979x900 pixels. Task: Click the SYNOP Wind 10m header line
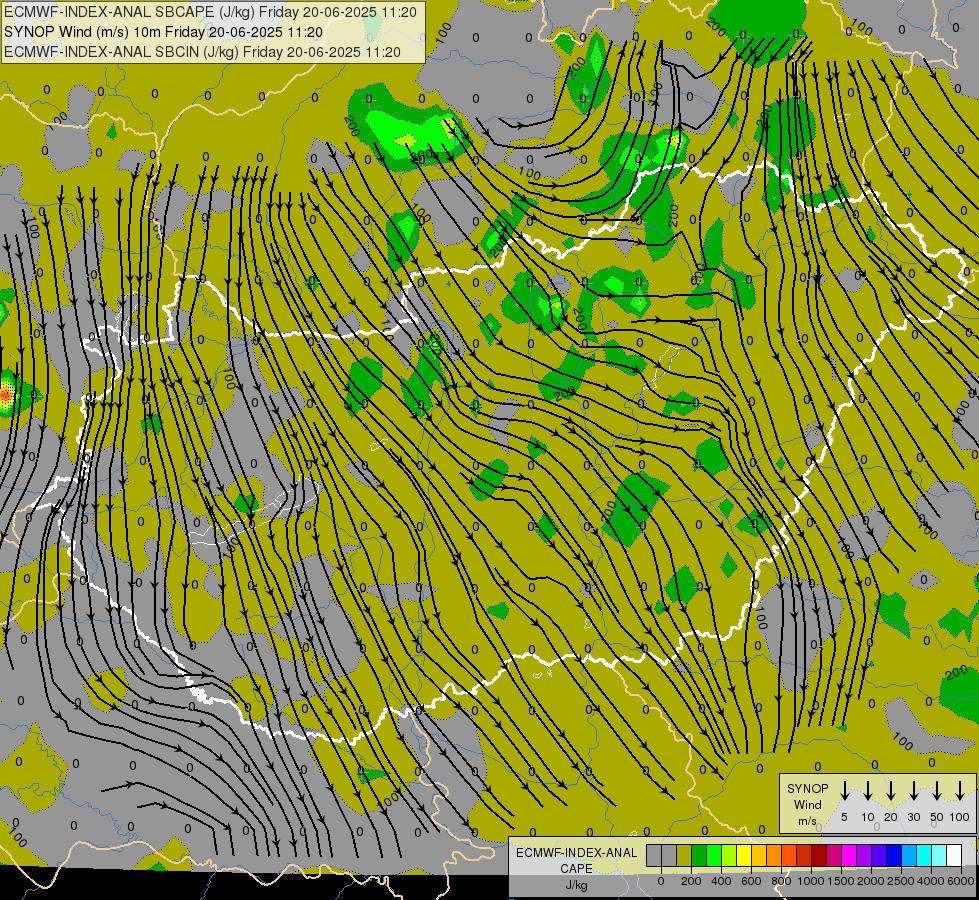pos(164,32)
